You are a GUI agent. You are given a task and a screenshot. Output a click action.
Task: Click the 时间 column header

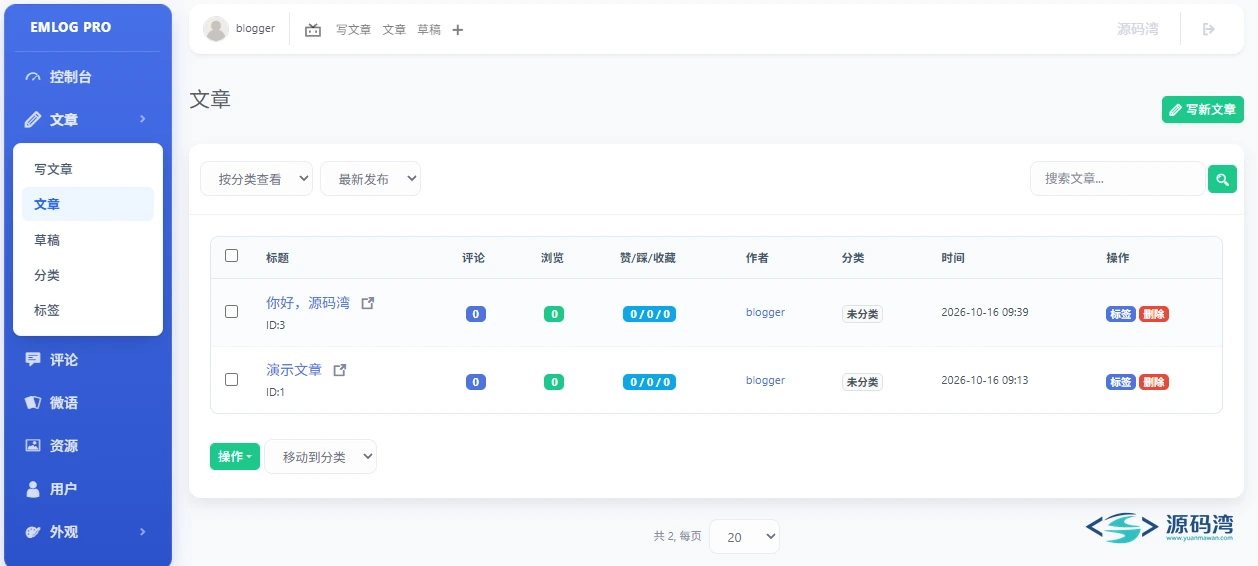953,258
